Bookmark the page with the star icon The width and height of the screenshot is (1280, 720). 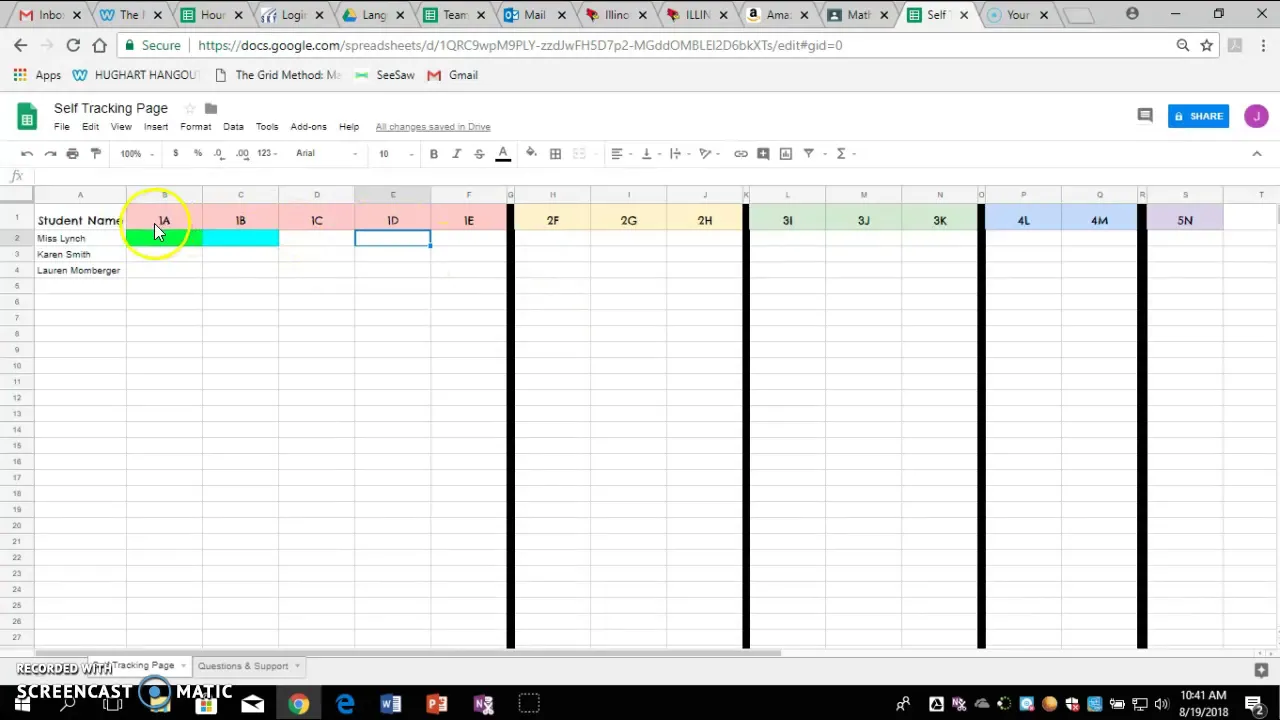(x=1207, y=45)
